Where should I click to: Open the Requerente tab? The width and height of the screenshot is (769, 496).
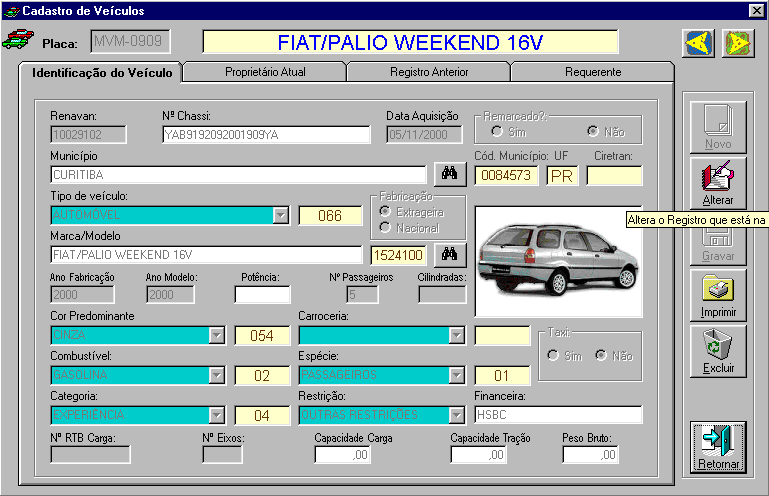593,72
